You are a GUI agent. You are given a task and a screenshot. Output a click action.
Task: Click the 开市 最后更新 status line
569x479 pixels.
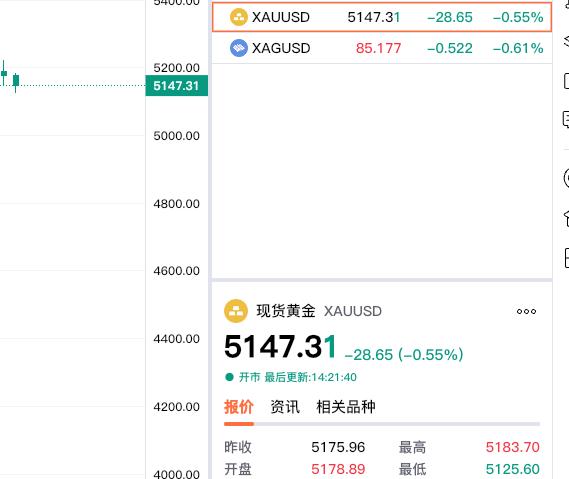click(291, 377)
